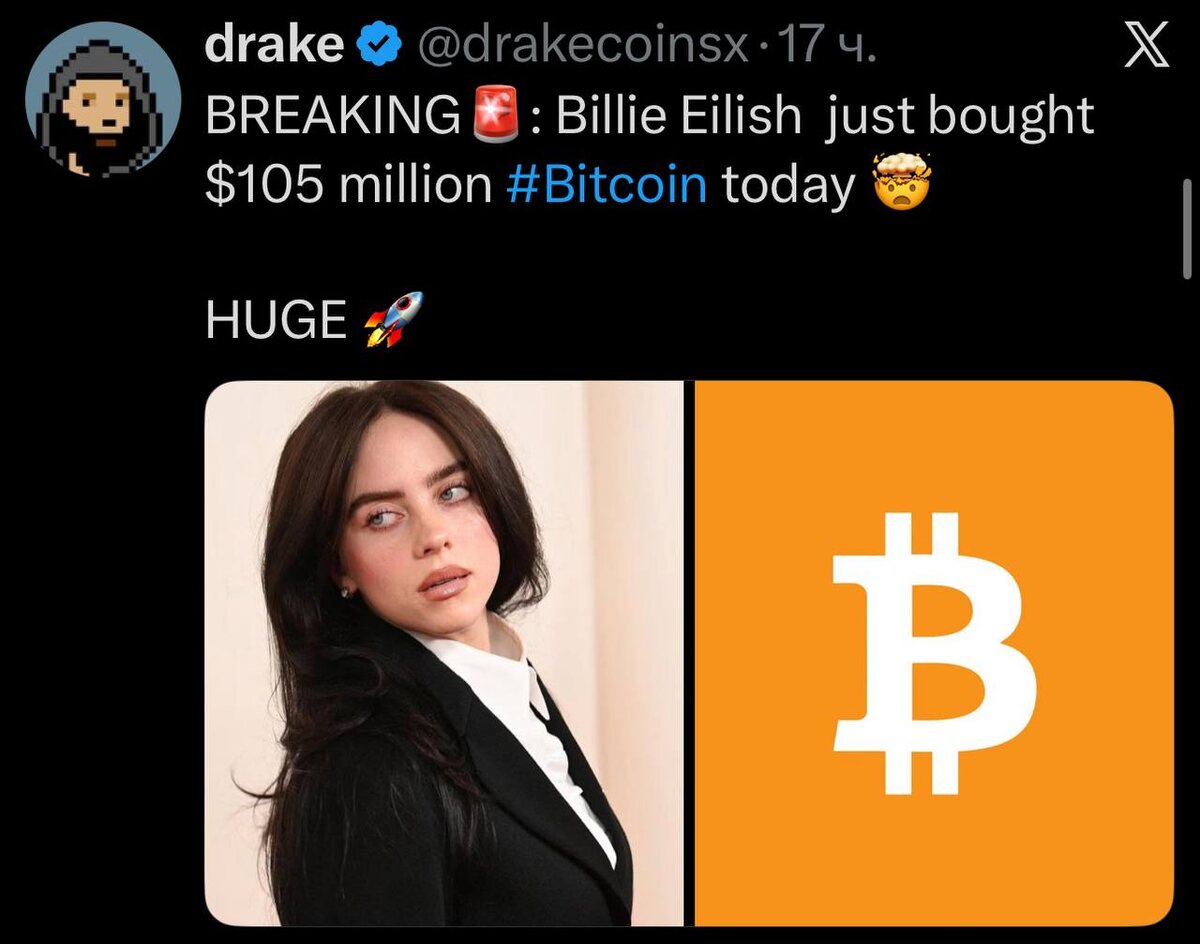
Task: Click the word "today" in the tweet
Action: (789, 186)
